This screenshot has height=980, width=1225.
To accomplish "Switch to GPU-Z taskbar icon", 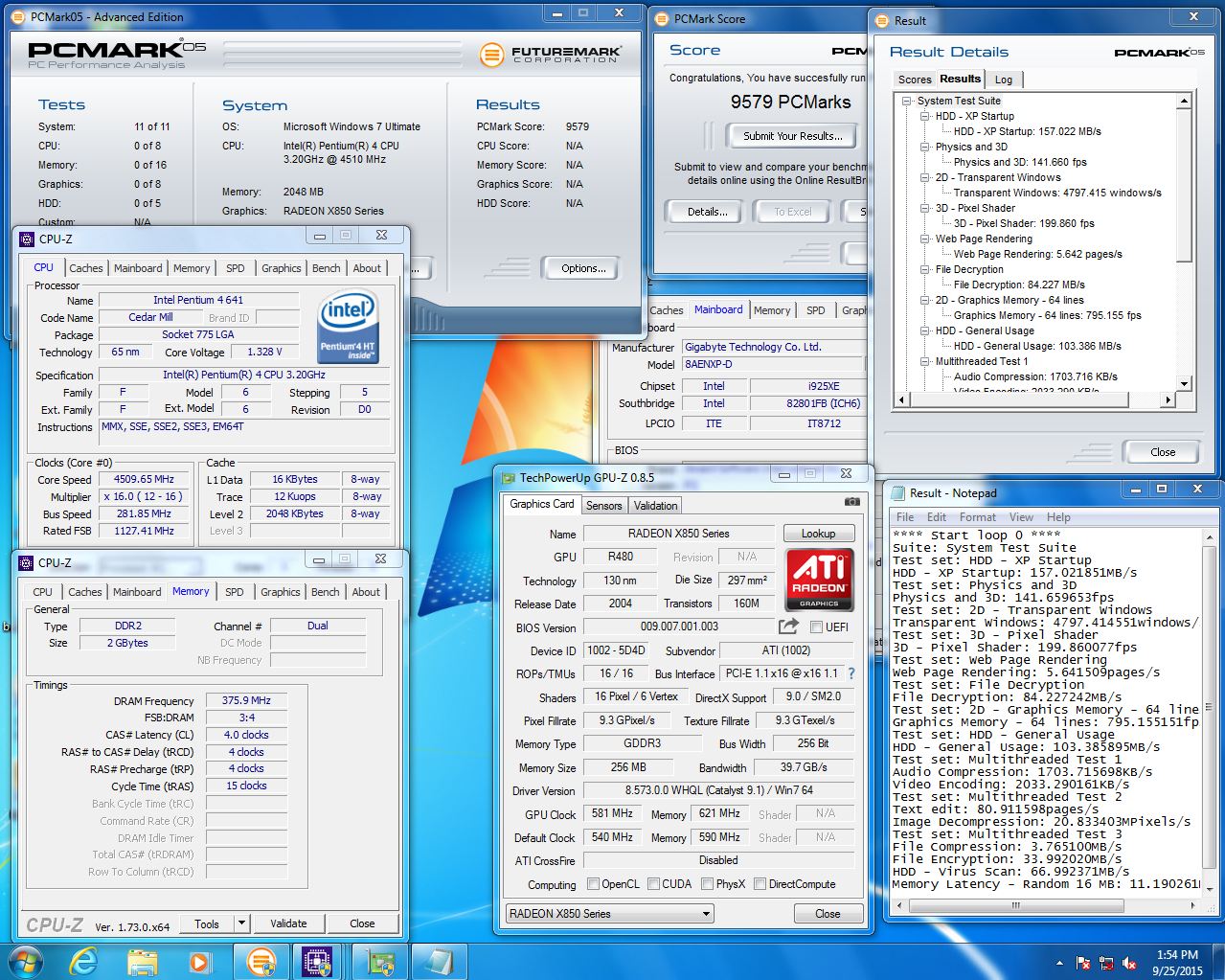I will (x=380, y=962).
